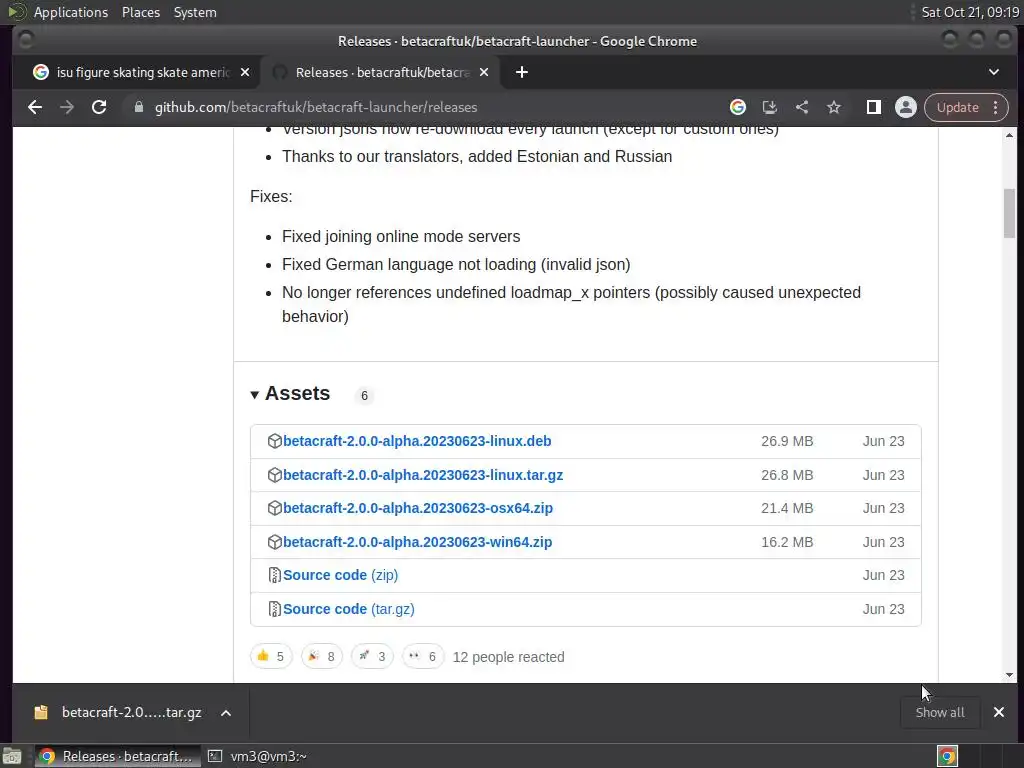Click the forward navigation arrow
The height and width of the screenshot is (768, 1024).
click(x=67, y=107)
